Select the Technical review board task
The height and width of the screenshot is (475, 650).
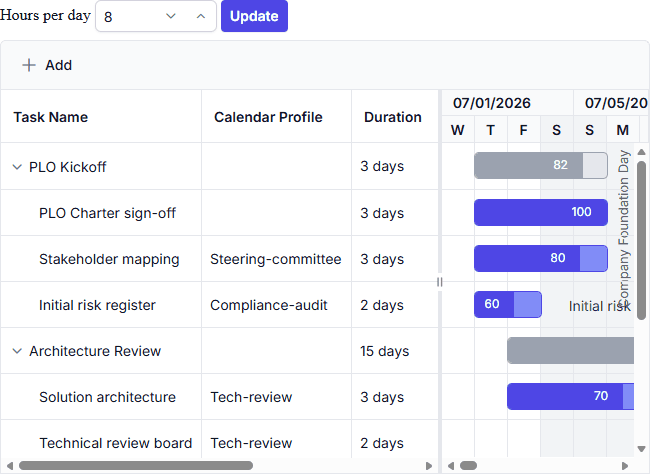(x=116, y=443)
